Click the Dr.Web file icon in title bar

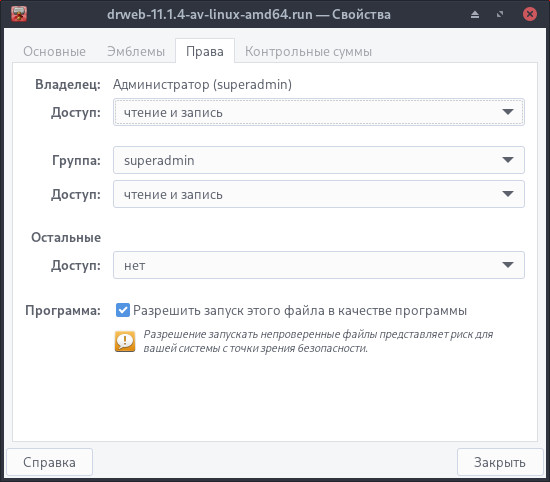pyautogui.click(x=19, y=14)
